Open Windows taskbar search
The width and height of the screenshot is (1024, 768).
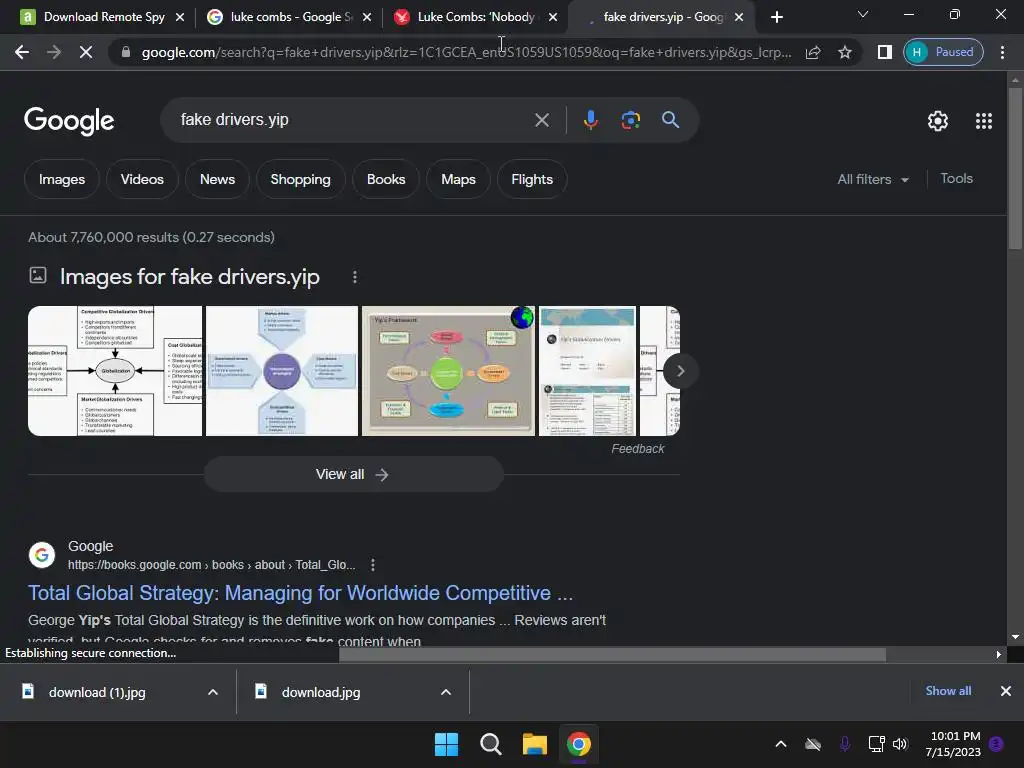pos(490,744)
